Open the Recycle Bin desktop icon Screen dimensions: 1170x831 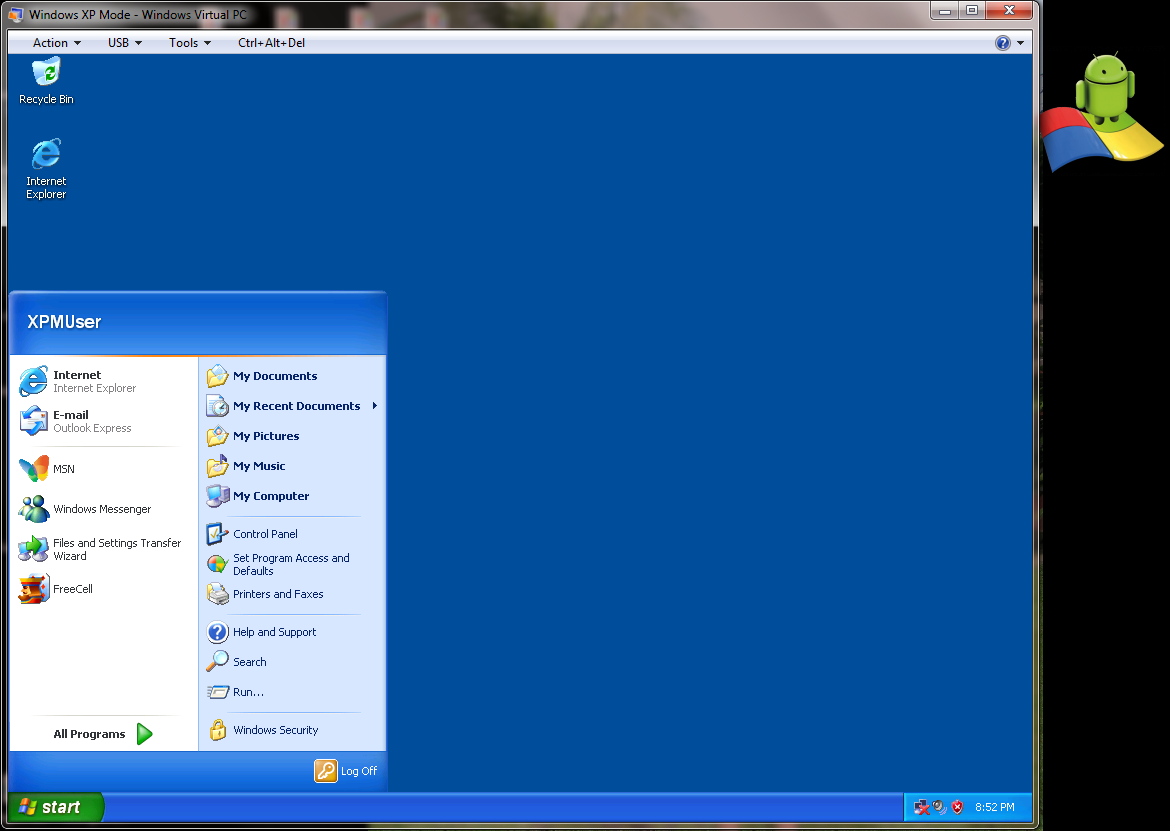click(x=46, y=82)
